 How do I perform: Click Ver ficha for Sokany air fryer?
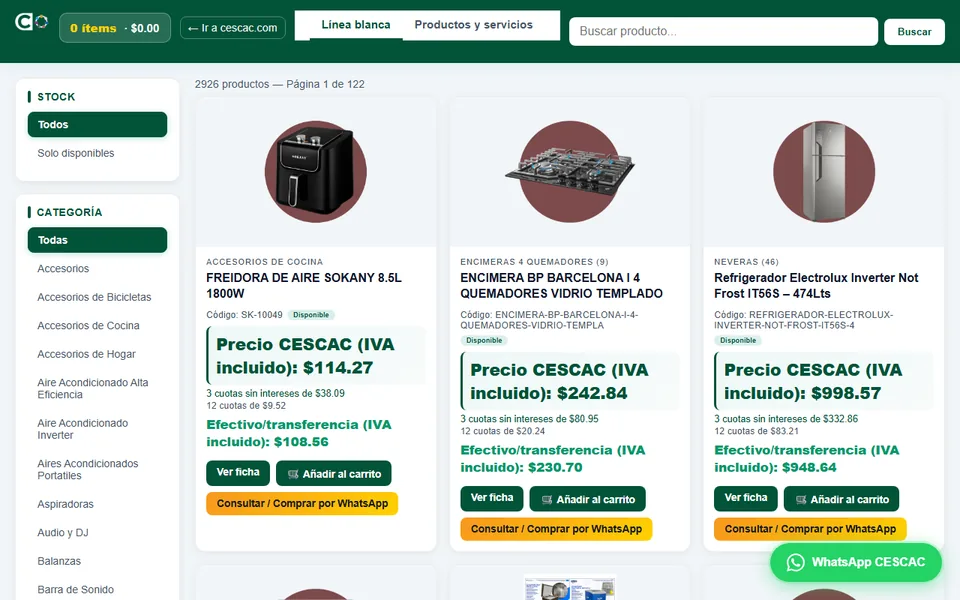point(238,473)
